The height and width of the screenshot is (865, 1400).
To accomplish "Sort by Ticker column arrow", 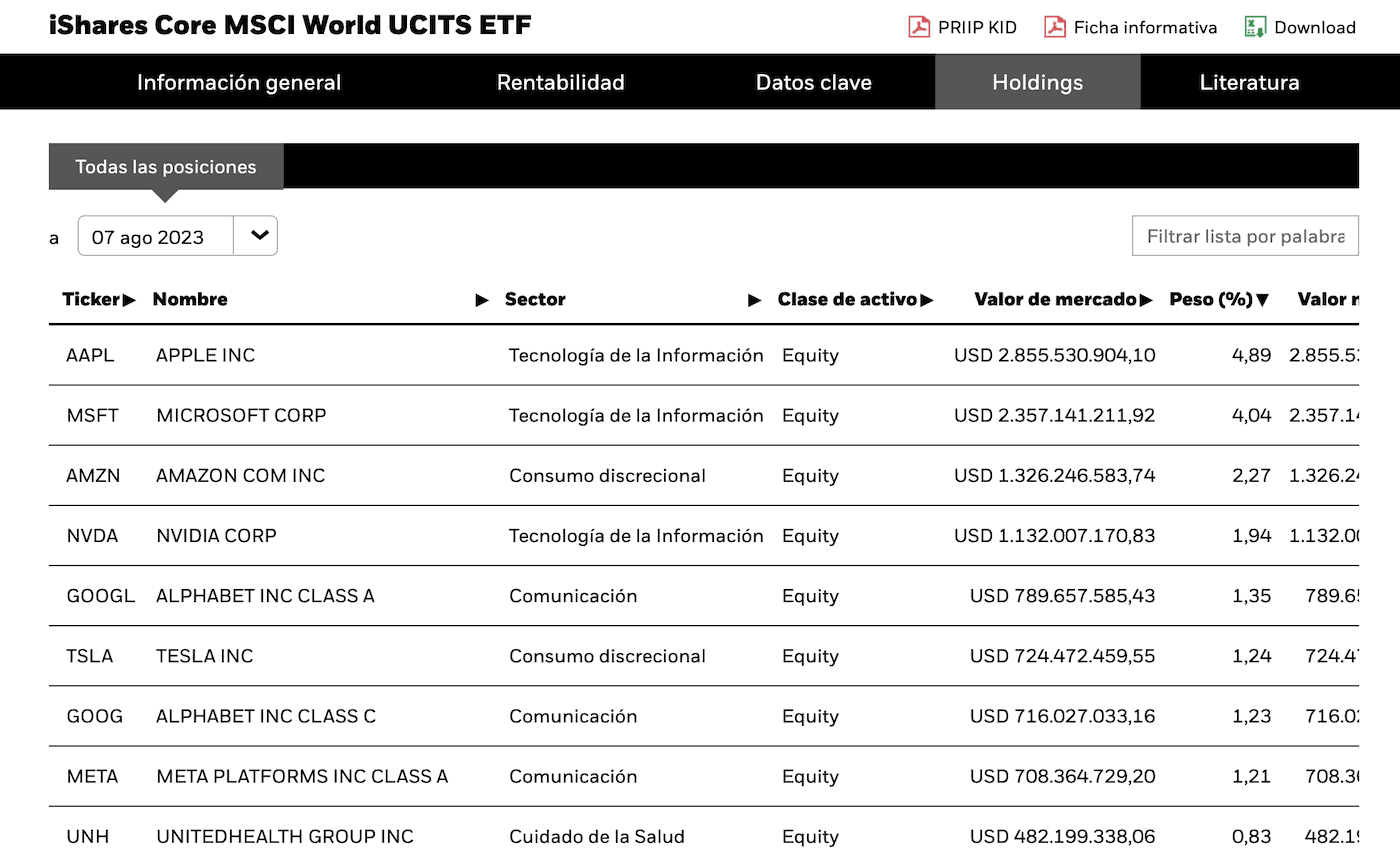I will click(x=129, y=299).
